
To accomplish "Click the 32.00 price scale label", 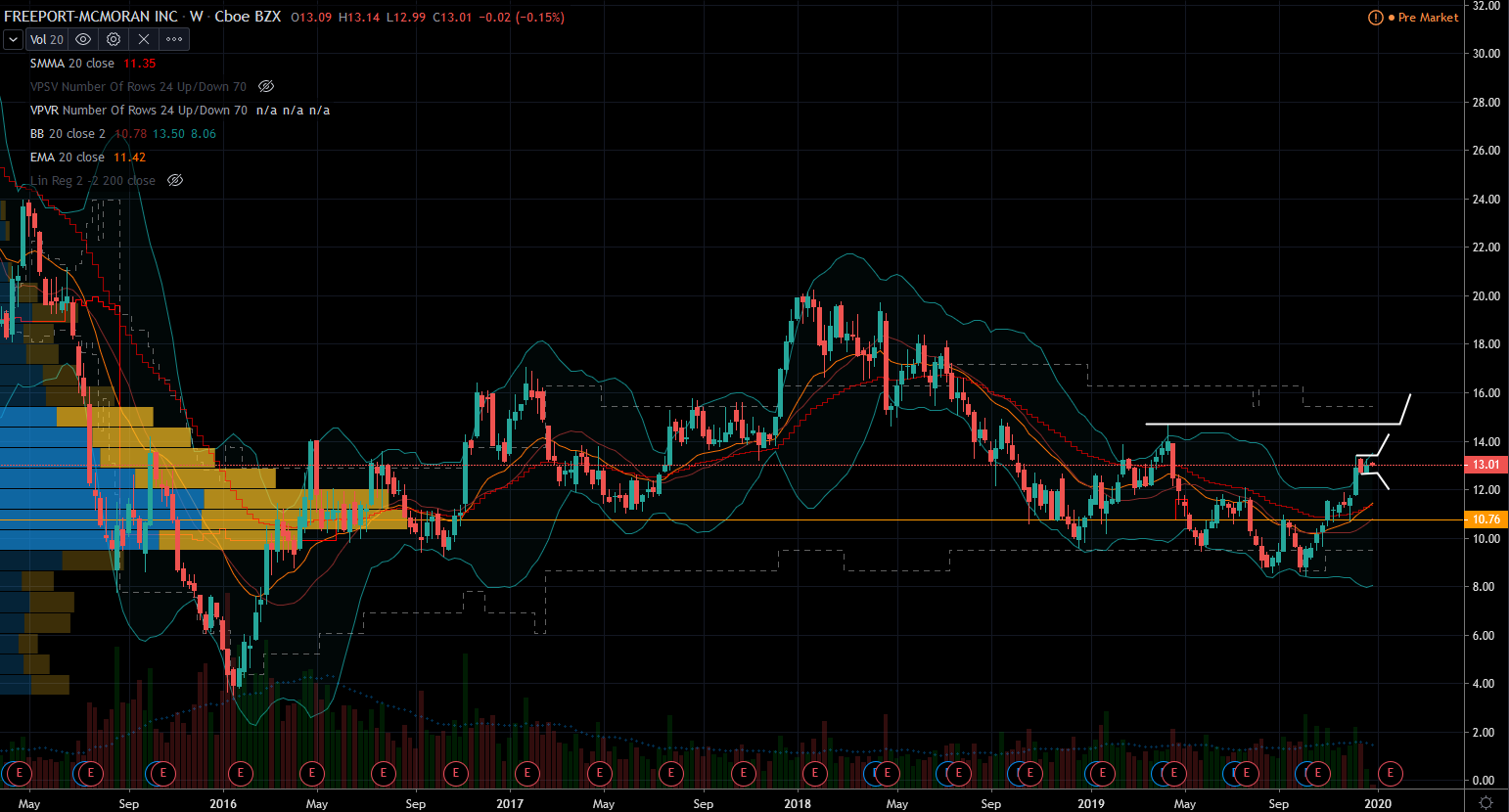I will 1486,6.
